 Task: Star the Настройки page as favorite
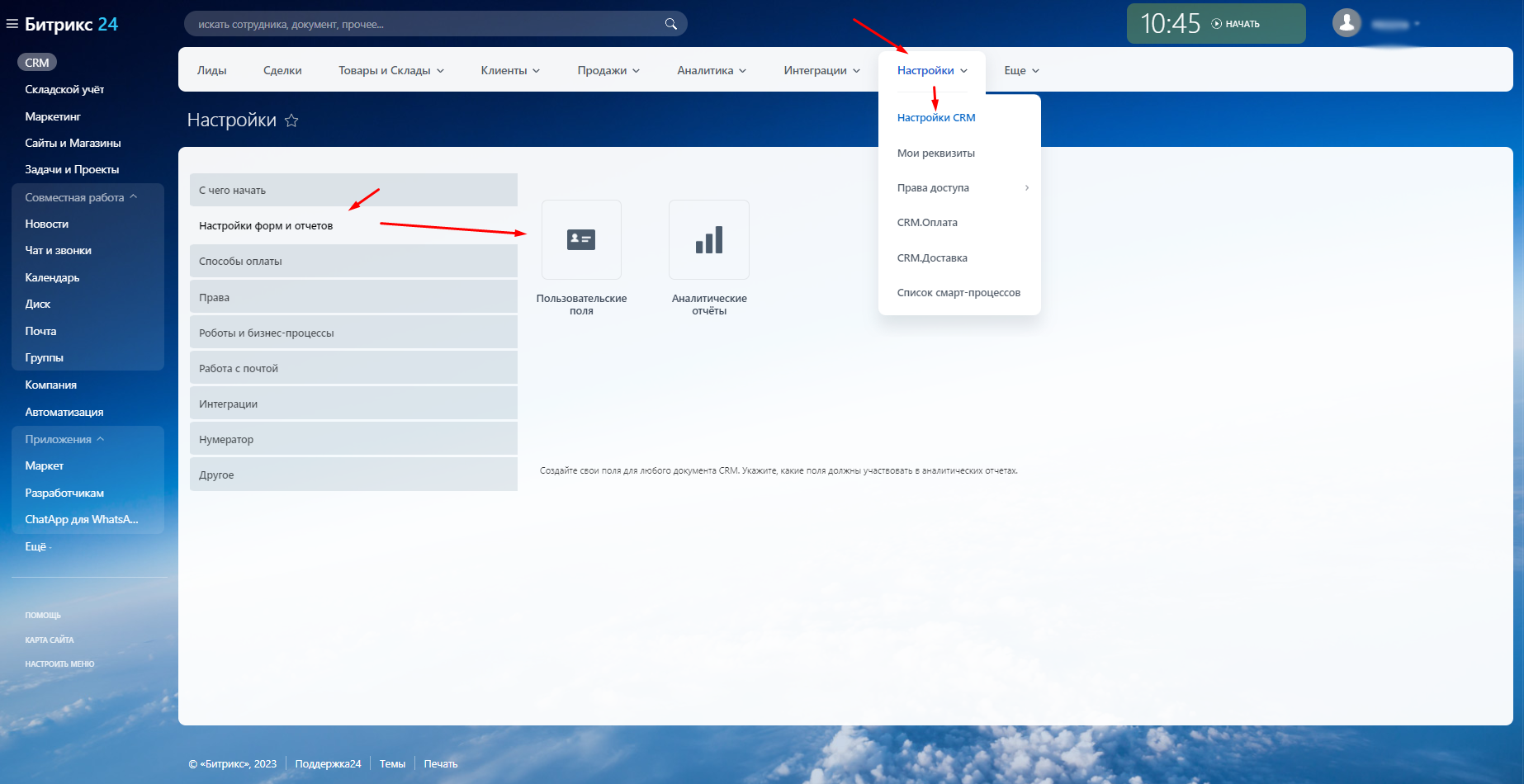tap(291, 120)
